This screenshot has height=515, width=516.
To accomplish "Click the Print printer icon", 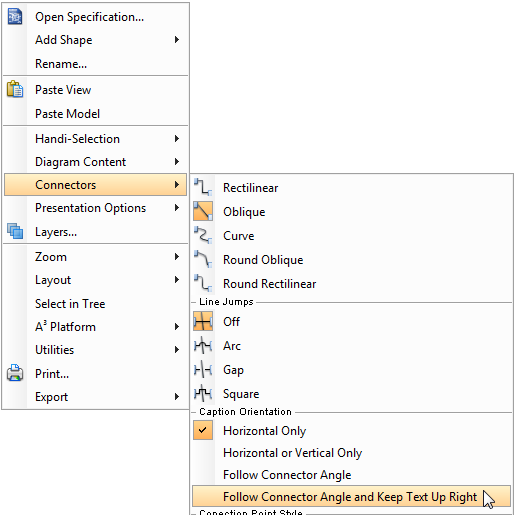I will [x=15, y=373].
